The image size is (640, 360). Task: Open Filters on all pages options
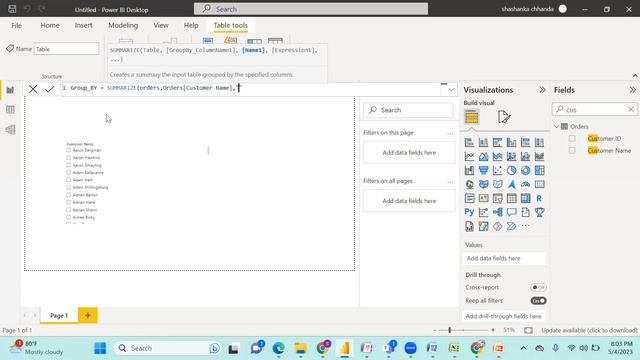pos(450,182)
